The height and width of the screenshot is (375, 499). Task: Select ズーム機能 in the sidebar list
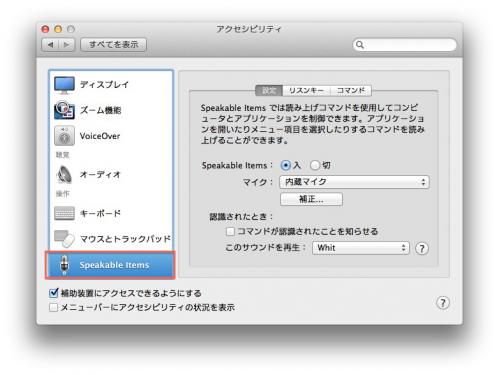click(x=100, y=110)
